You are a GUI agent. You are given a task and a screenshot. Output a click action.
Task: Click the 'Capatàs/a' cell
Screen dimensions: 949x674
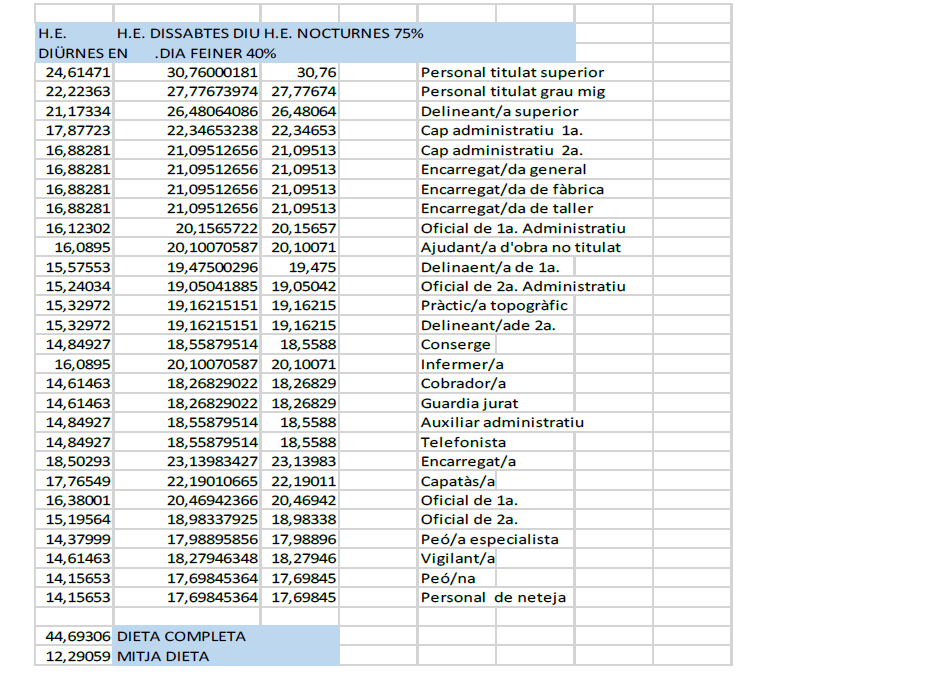(x=458, y=481)
